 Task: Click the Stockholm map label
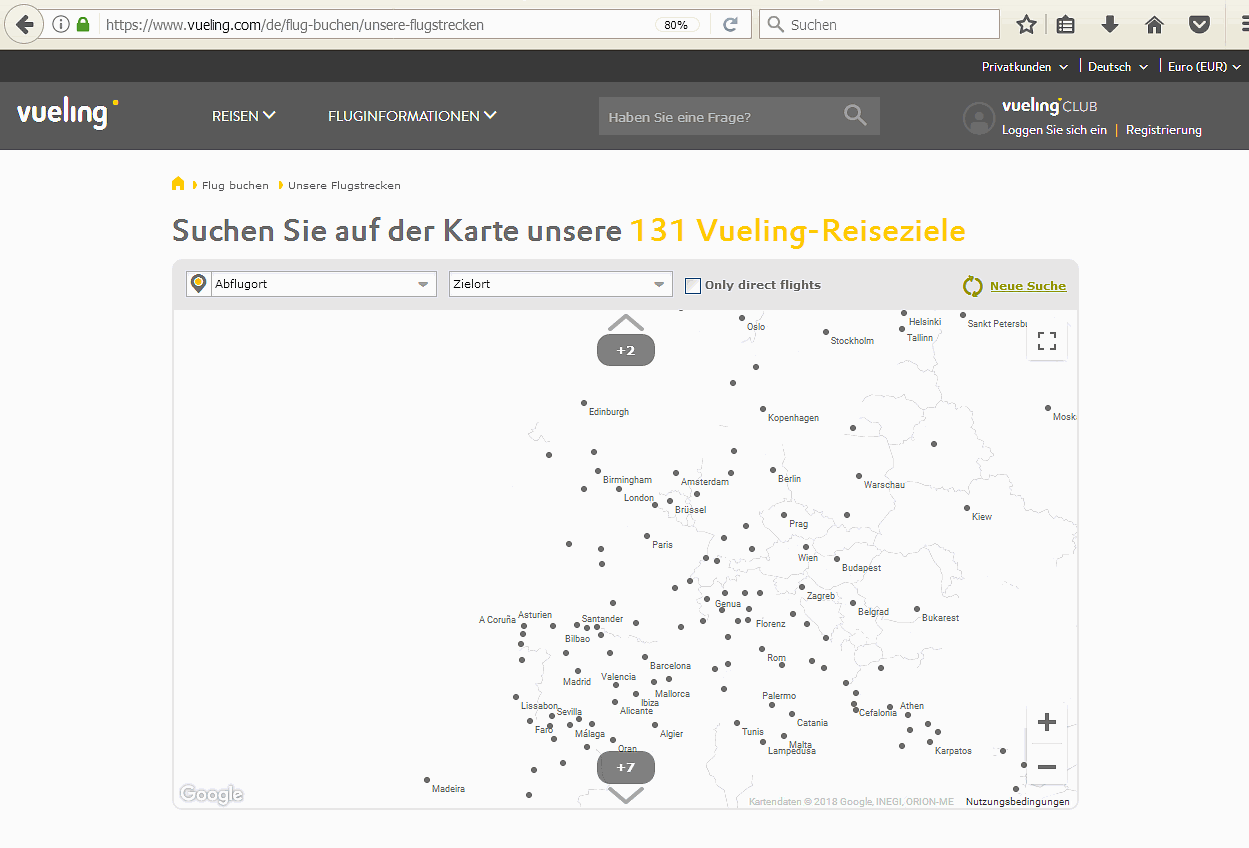[852, 341]
